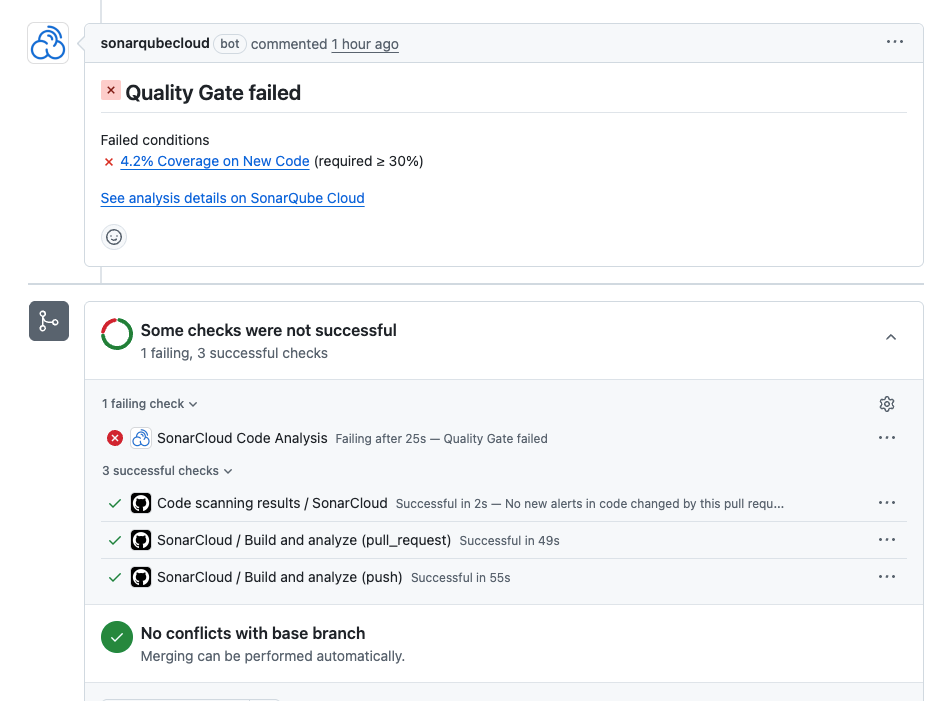Collapse the 3 successful checks group

click(x=167, y=471)
